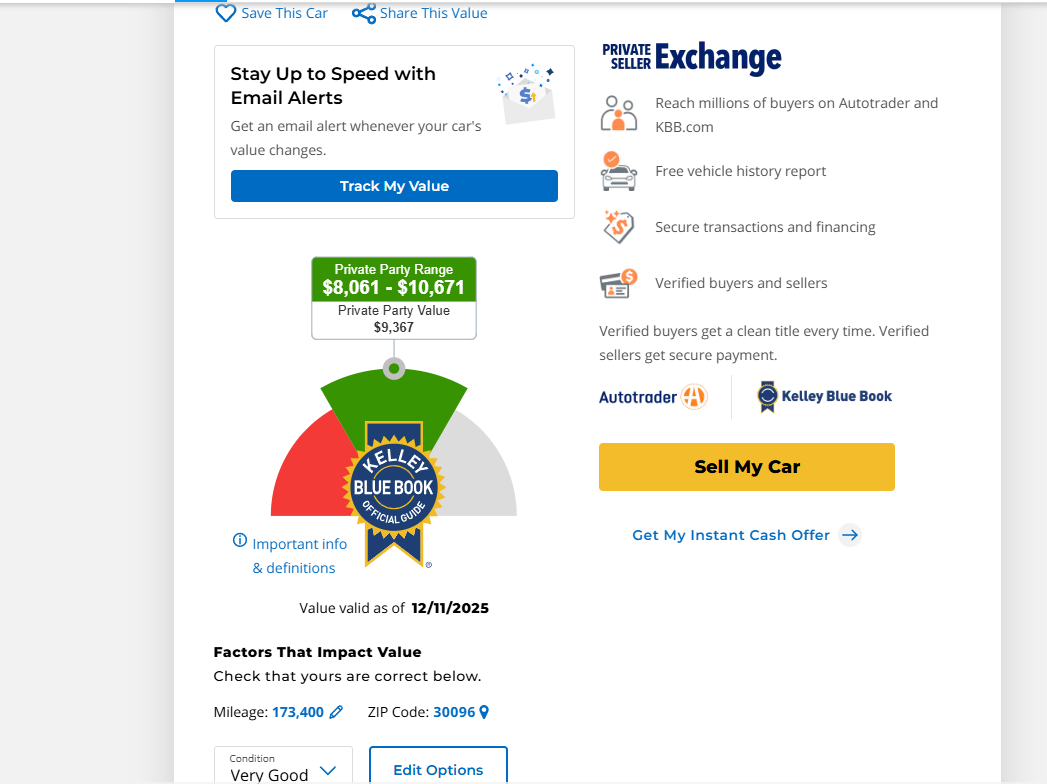Click the Kelley Blue Book Official Guide badge
Viewport: 1047px width, 784px height.
(x=394, y=490)
